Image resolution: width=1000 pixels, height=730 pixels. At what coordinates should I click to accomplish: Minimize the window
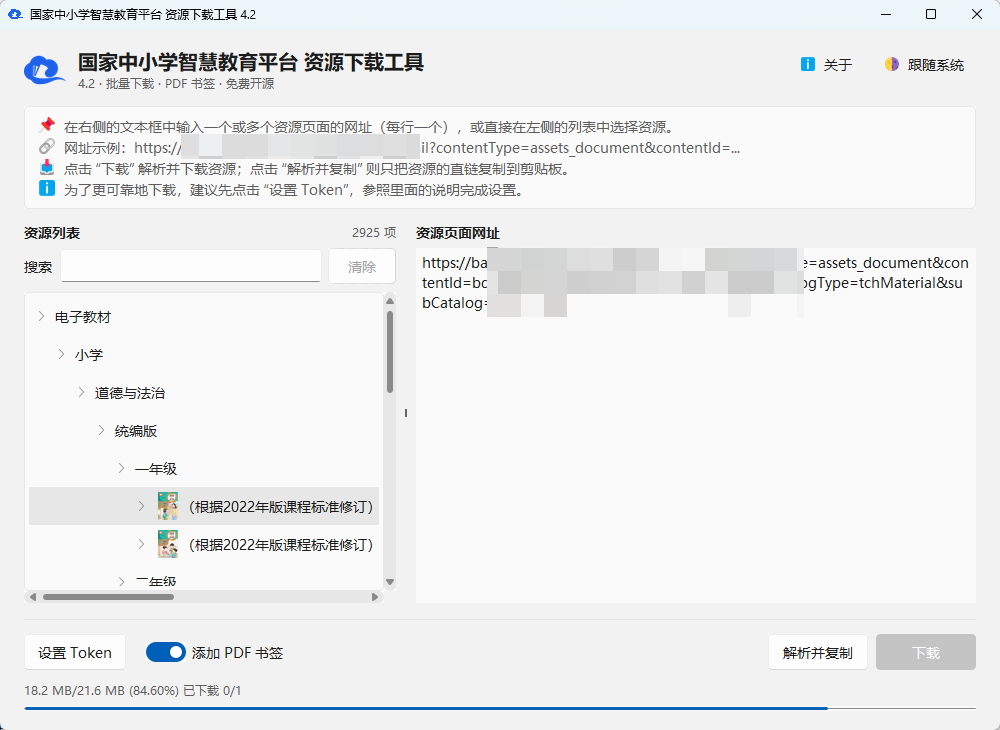click(x=885, y=14)
